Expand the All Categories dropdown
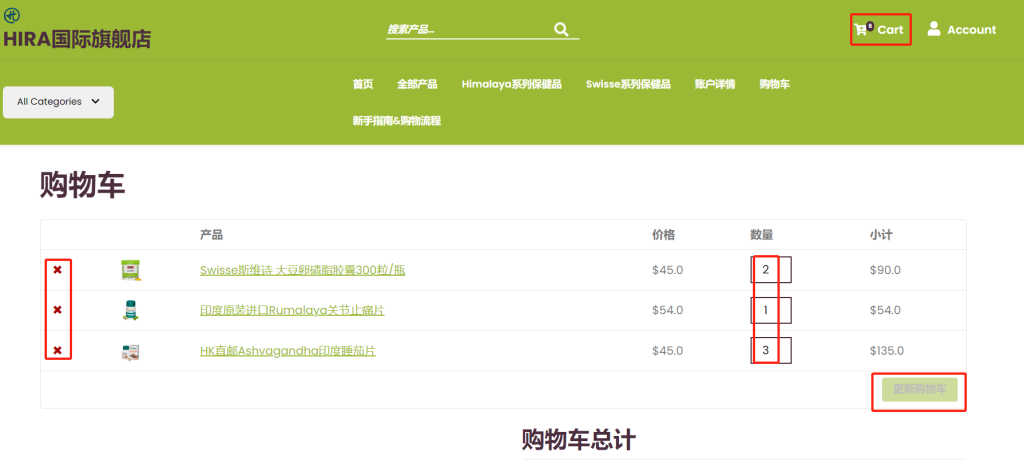 (x=58, y=101)
